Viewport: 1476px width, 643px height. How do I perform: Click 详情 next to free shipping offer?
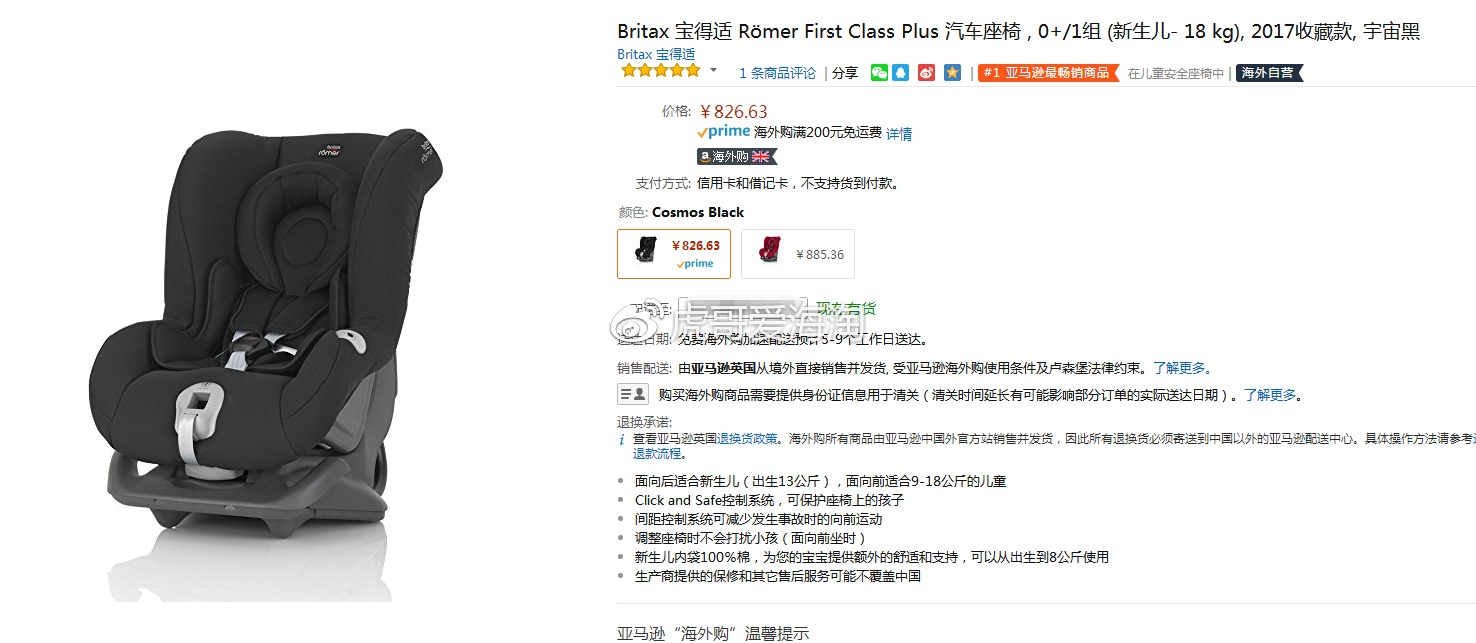(899, 133)
